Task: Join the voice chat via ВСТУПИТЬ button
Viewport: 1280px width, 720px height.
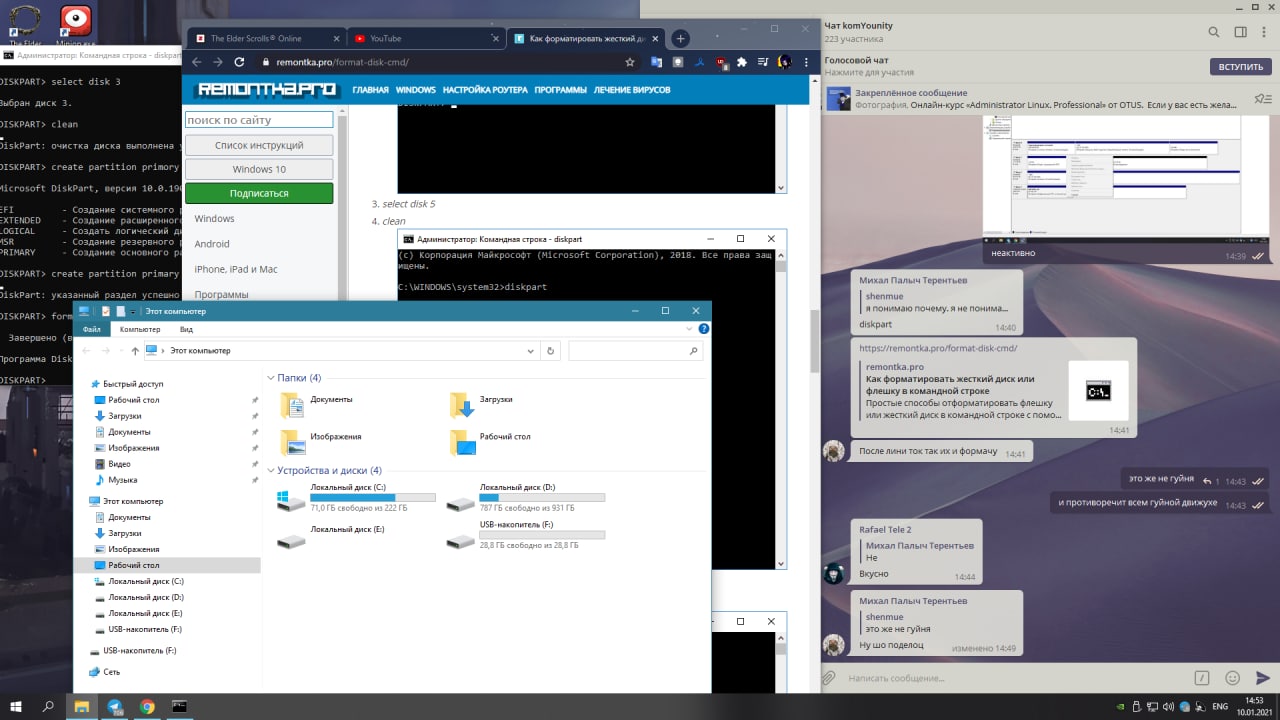Action: point(1241,67)
